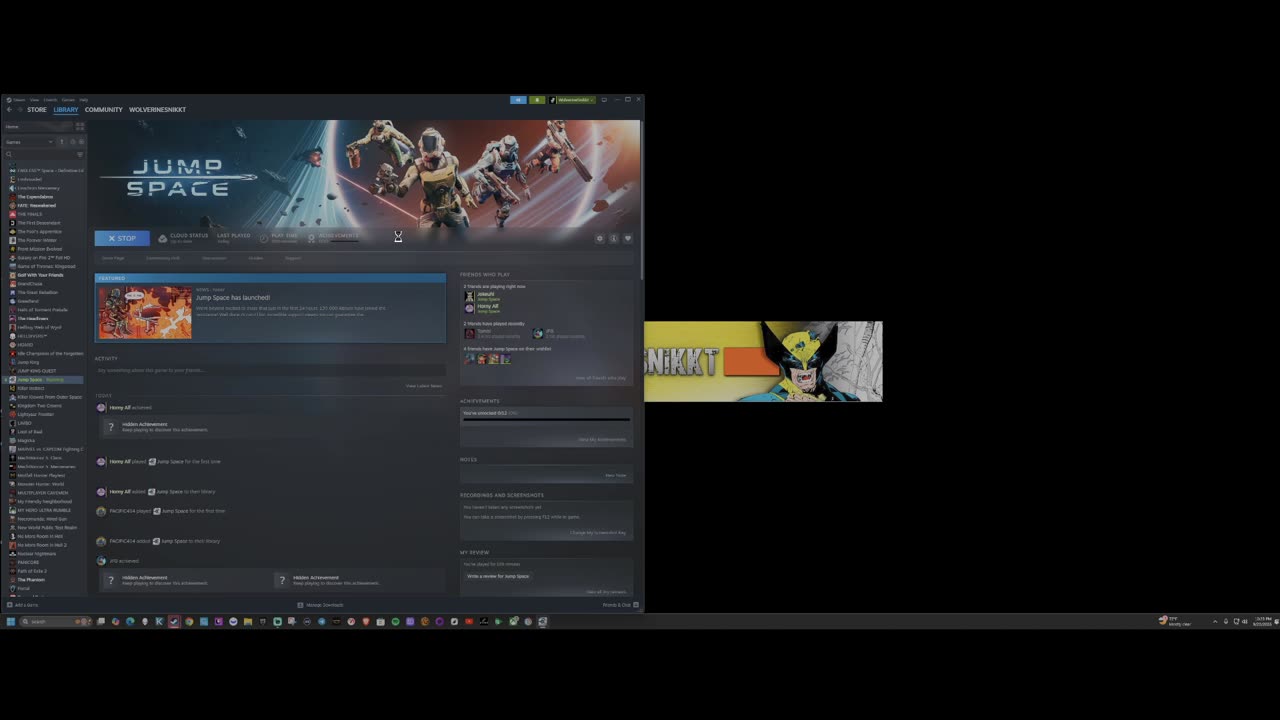Open the Store Page link

113,258
